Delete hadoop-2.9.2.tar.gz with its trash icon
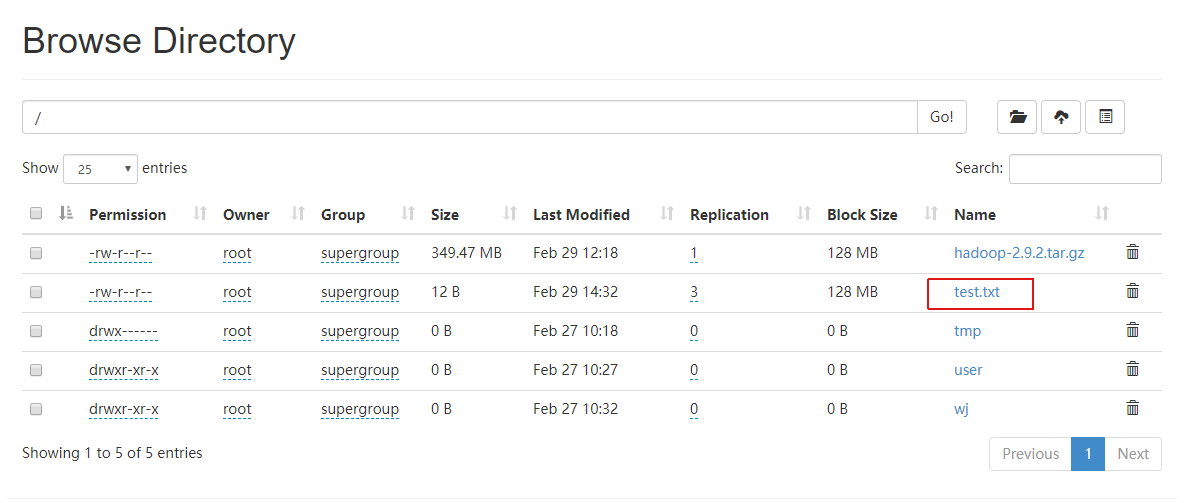 pyautogui.click(x=1133, y=252)
